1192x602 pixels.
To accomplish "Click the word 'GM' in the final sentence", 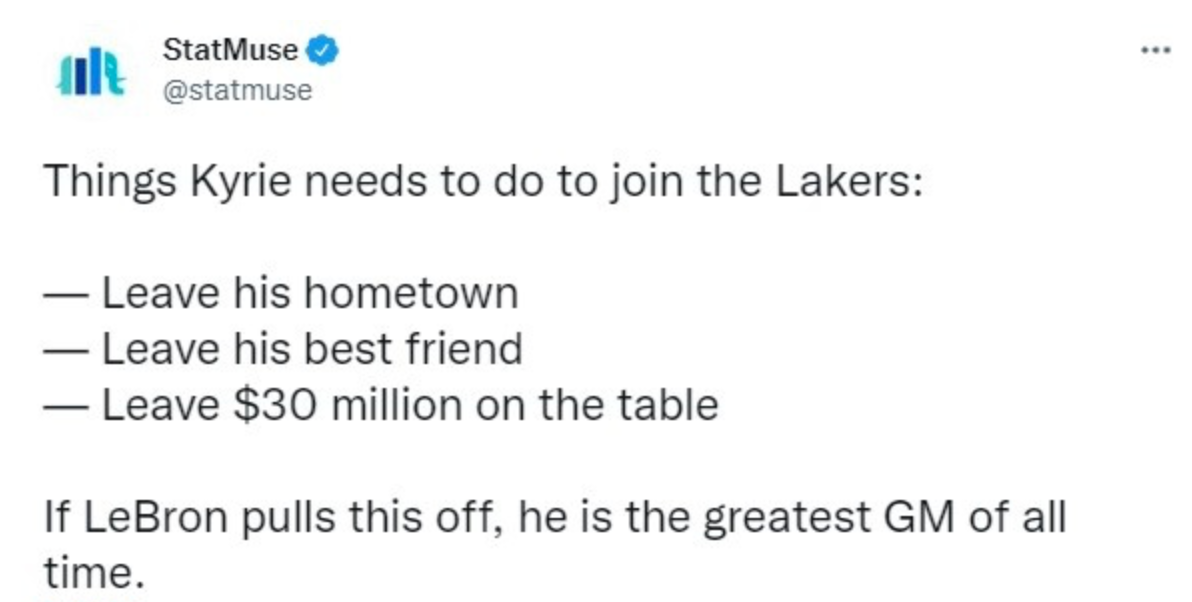I will (x=918, y=518).
